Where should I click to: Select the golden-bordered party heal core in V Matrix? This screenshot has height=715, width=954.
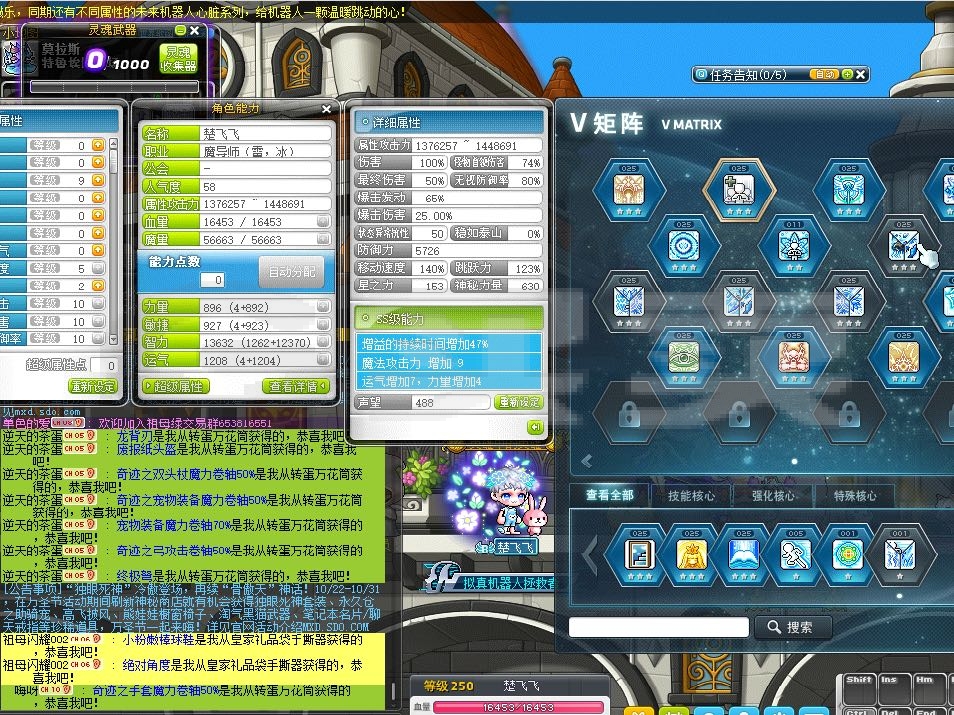pyautogui.click(x=739, y=190)
